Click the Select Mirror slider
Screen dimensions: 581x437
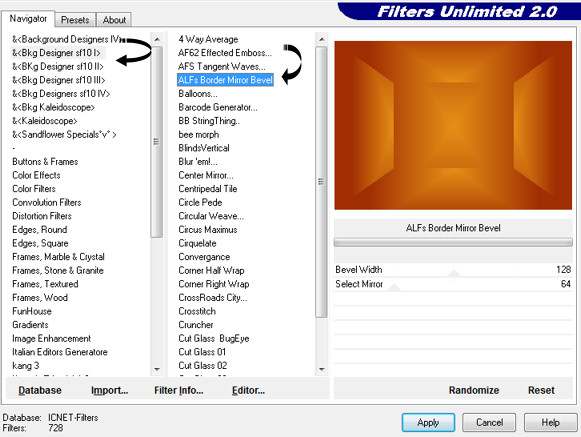pyautogui.click(x=453, y=284)
